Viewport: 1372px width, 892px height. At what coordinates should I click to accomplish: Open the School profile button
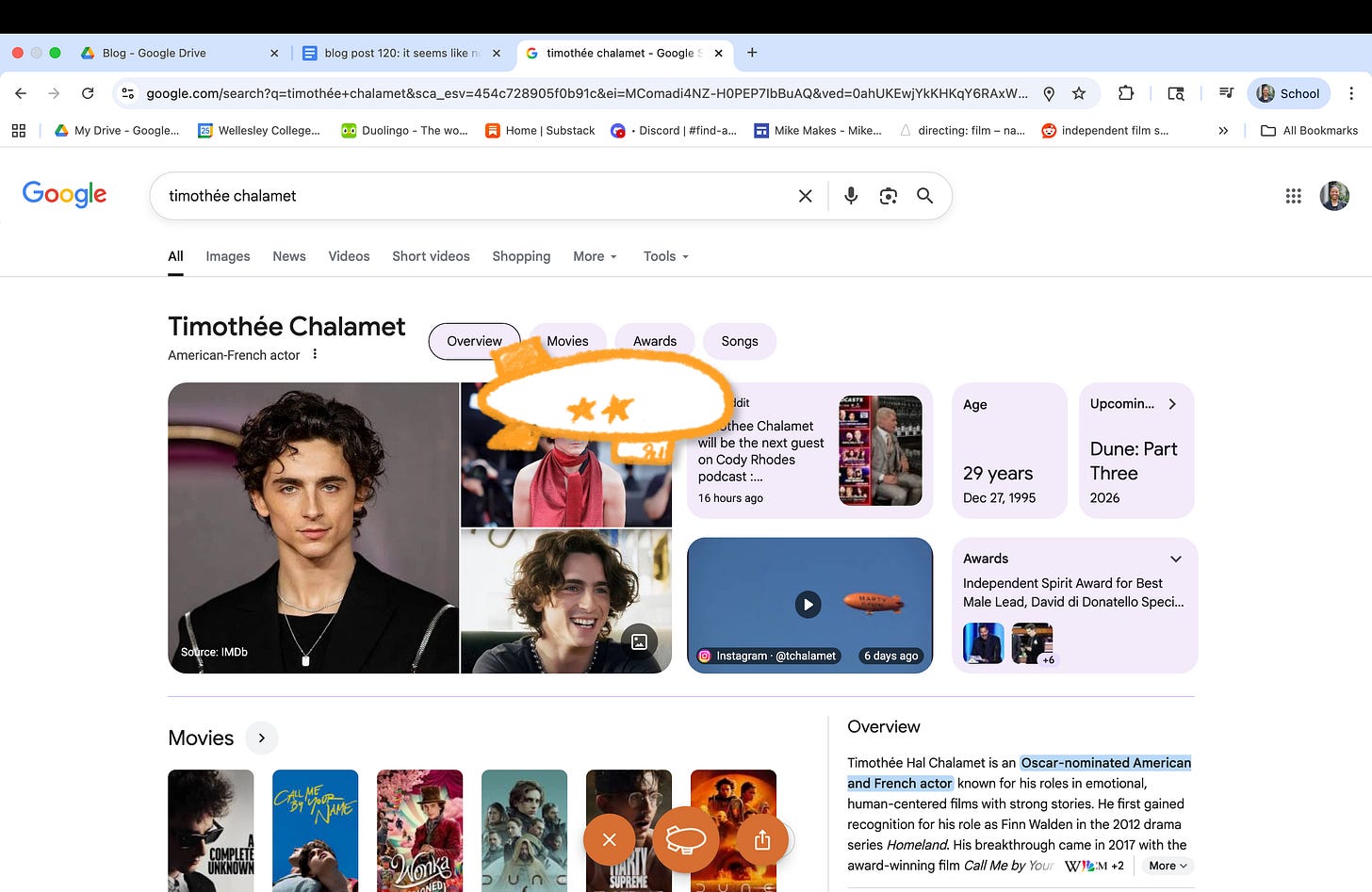point(1288,93)
